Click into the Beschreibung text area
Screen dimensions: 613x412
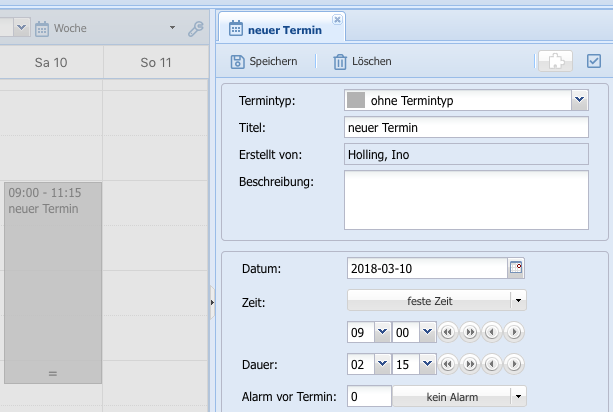click(x=465, y=200)
